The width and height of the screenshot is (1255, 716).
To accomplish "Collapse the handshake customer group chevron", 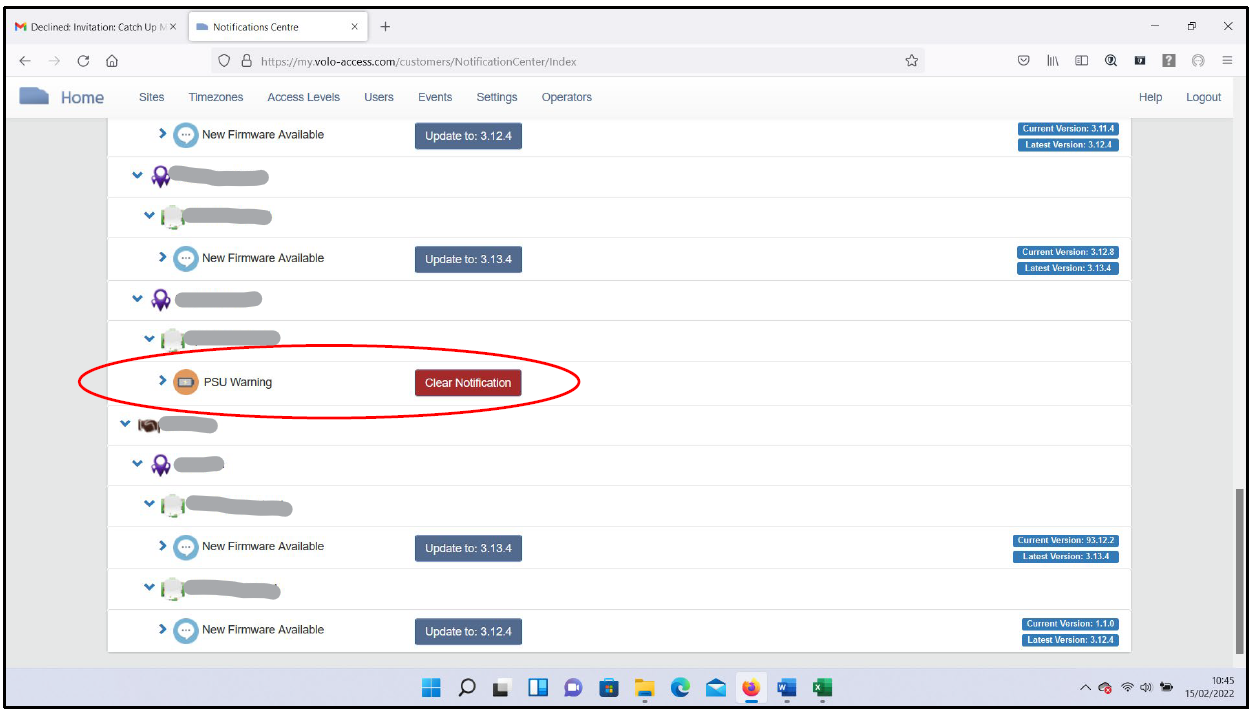I will click(x=126, y=424).
